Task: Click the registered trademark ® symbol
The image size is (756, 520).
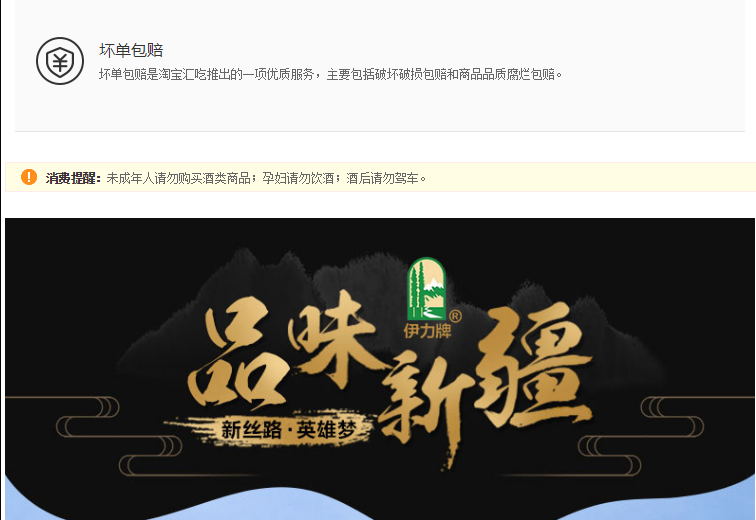Action: (x=455, y=316)
